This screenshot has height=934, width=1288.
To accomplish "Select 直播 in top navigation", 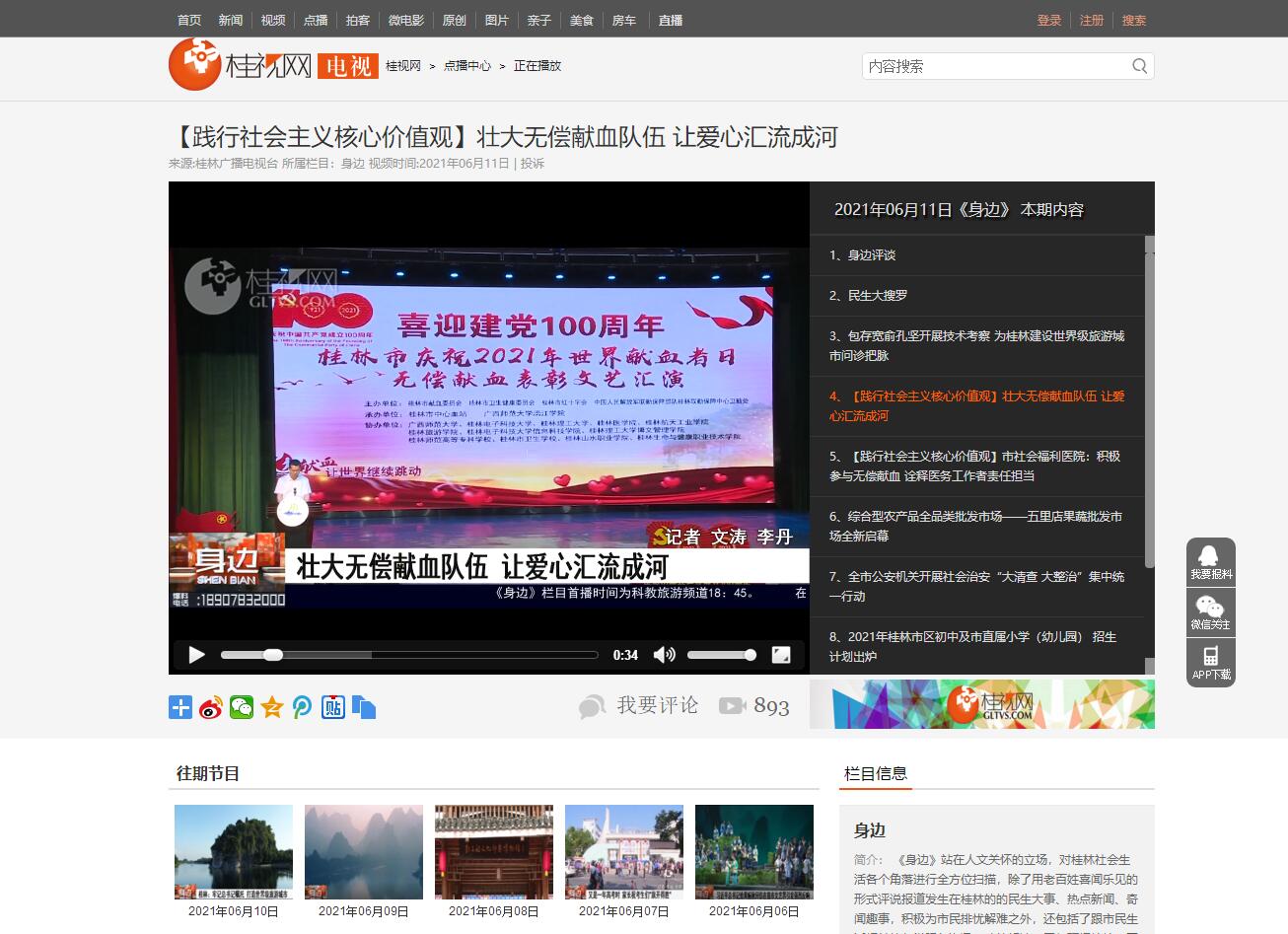I will 671,20.
